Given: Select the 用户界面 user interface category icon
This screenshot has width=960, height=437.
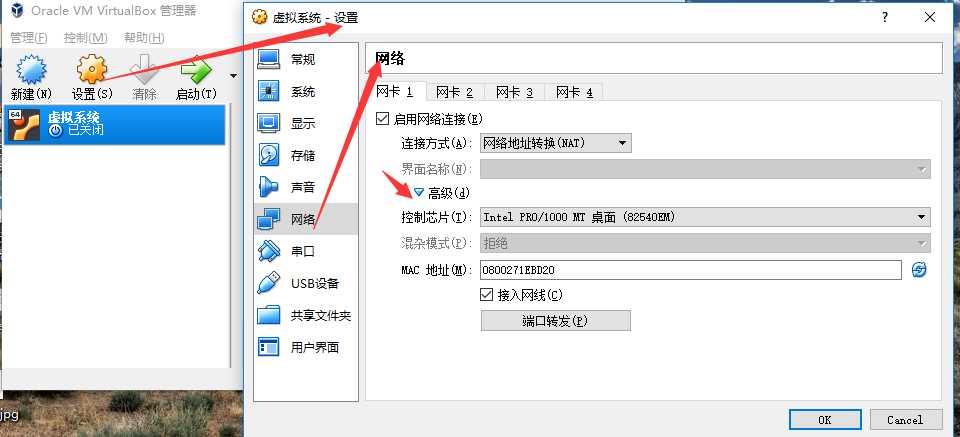Looking at the screenshot, I should (268, 348).
